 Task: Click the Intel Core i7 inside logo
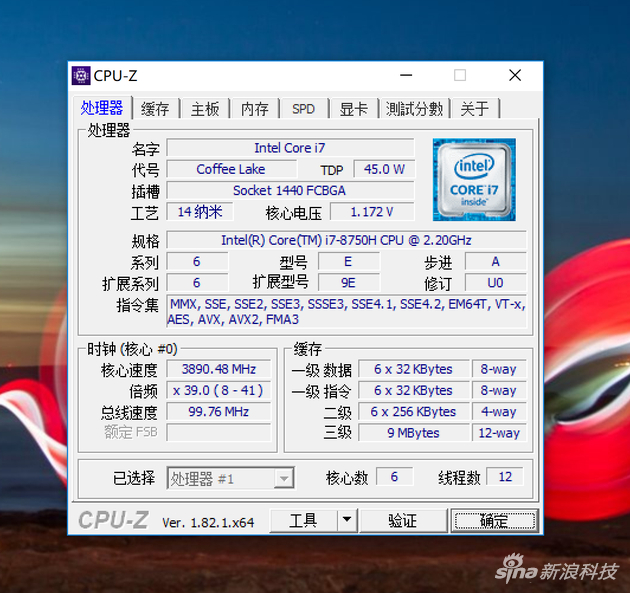click(x=474, y=180)
